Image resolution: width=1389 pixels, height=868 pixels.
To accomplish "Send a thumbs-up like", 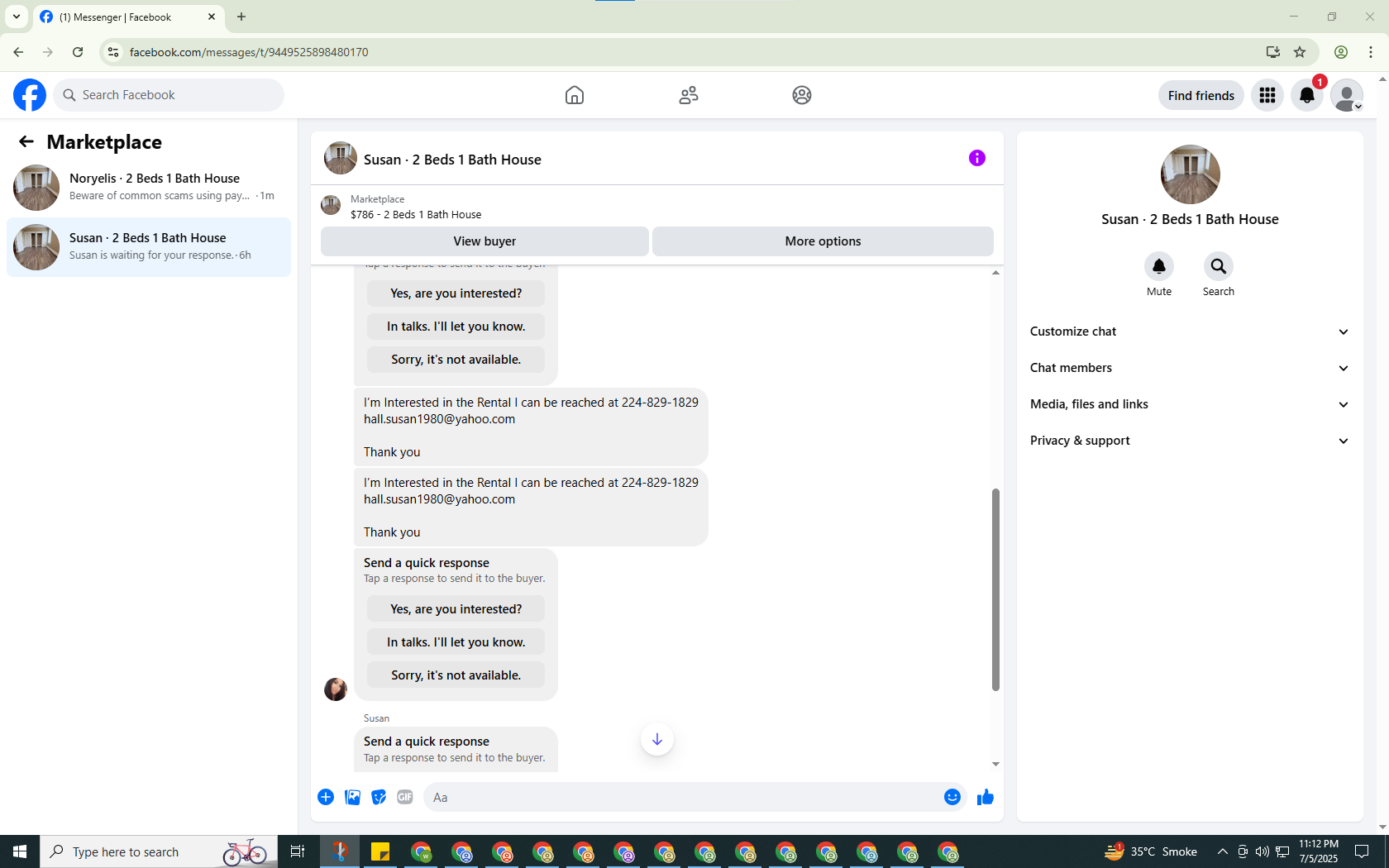I will (x=986, y=797).
